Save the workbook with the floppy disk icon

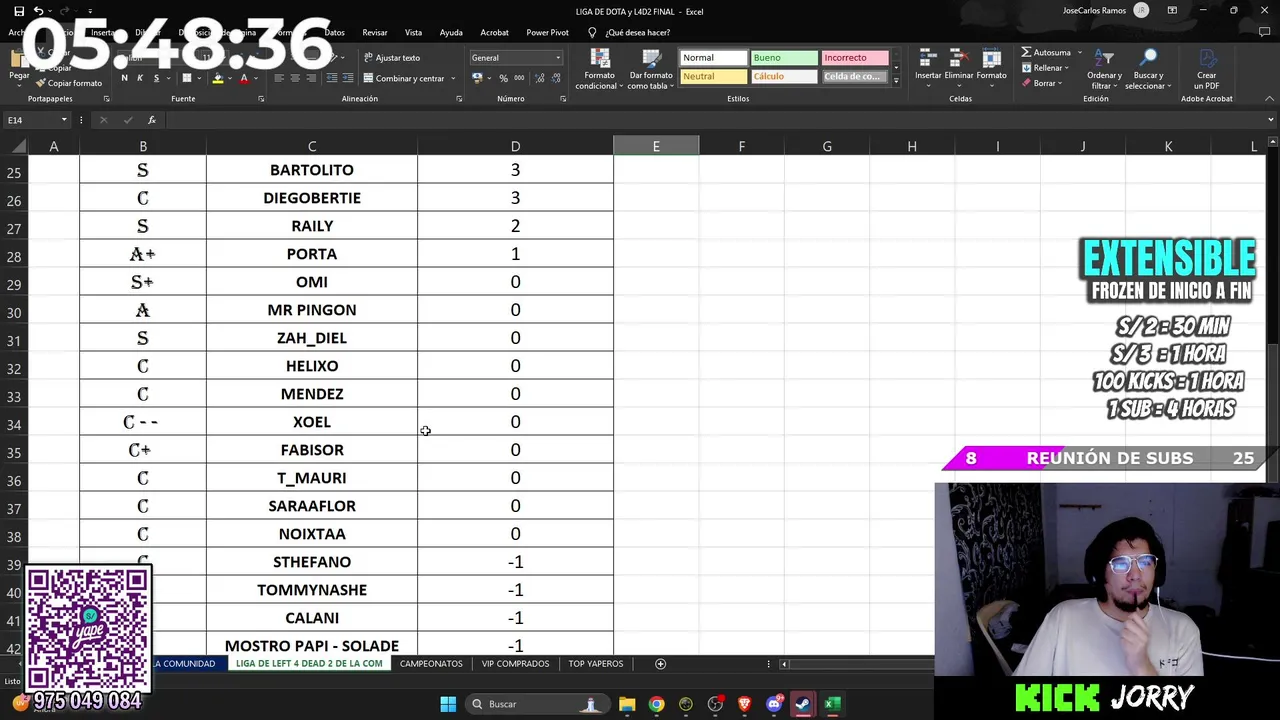pyautogui.click(x=19, y=11)
